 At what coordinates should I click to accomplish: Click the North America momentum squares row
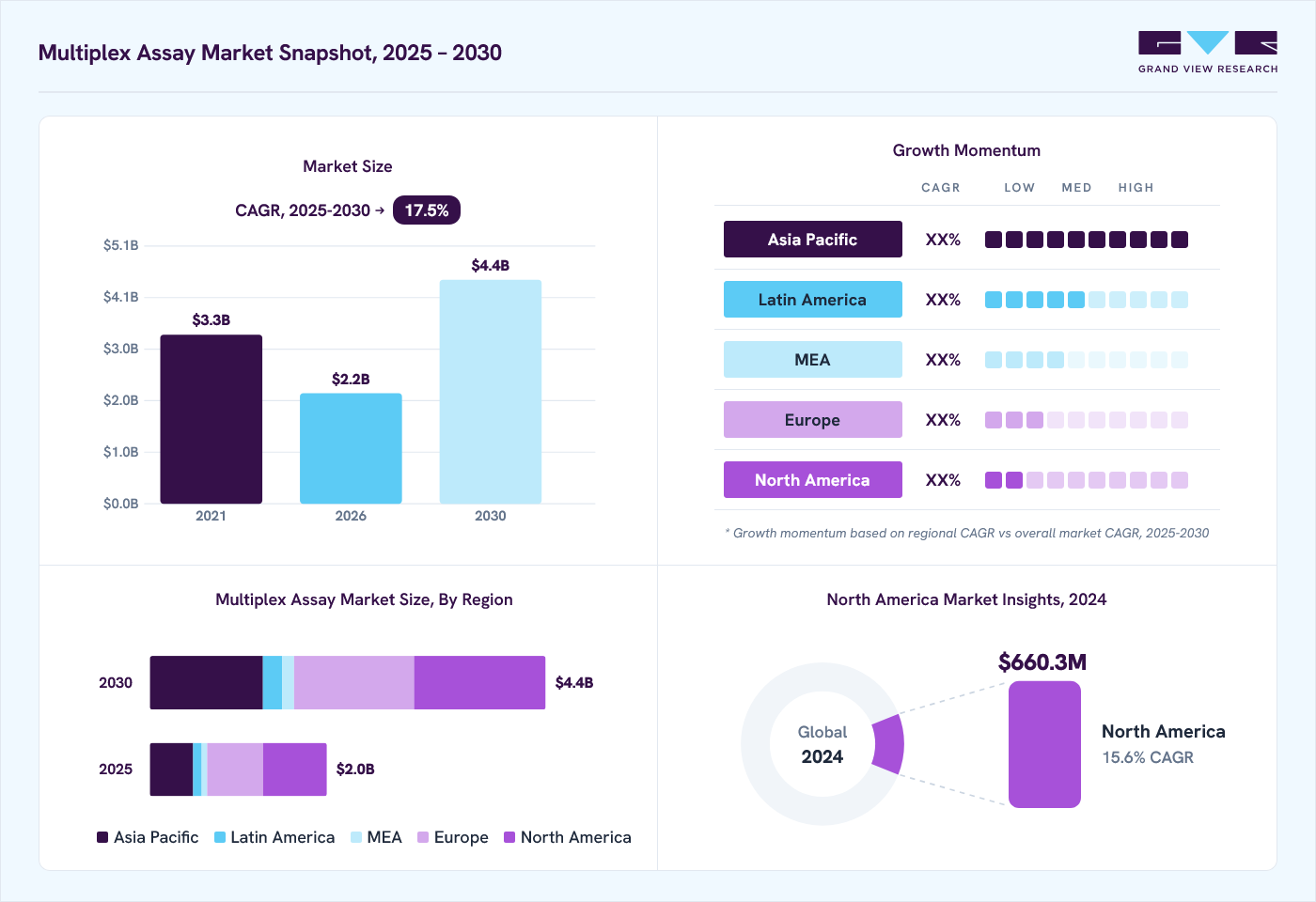1087,480
